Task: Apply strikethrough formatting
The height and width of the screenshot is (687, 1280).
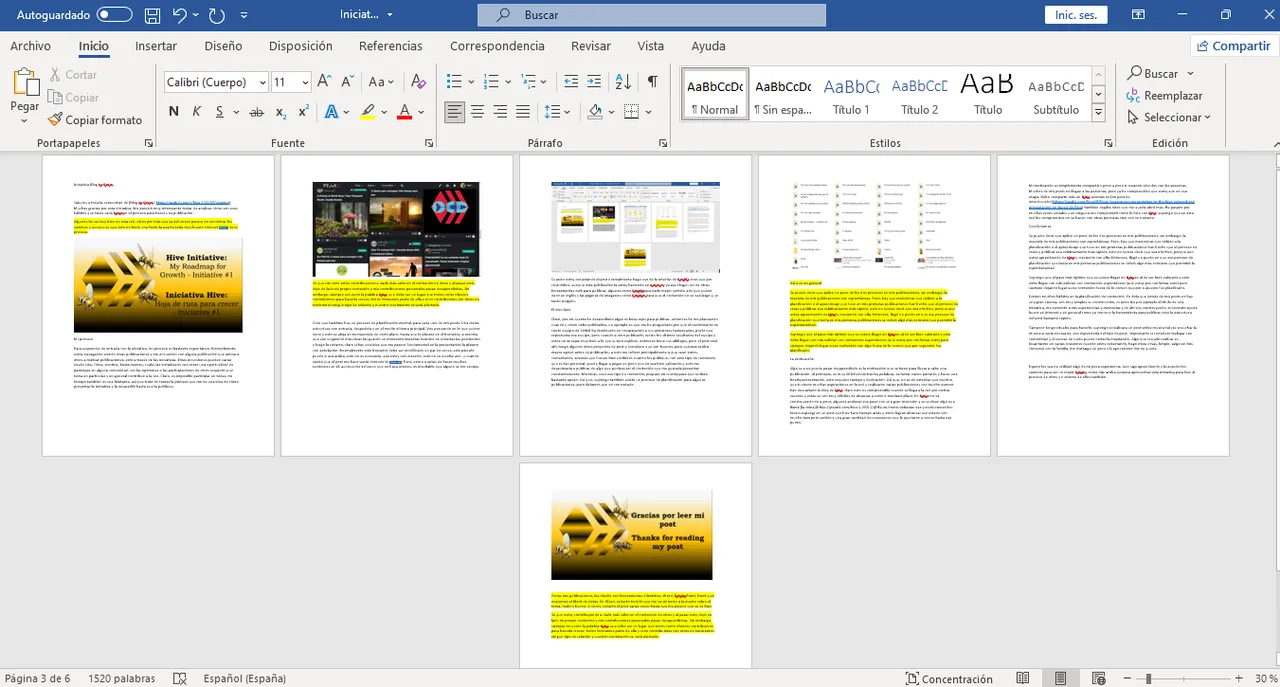Action: [256, 112]
